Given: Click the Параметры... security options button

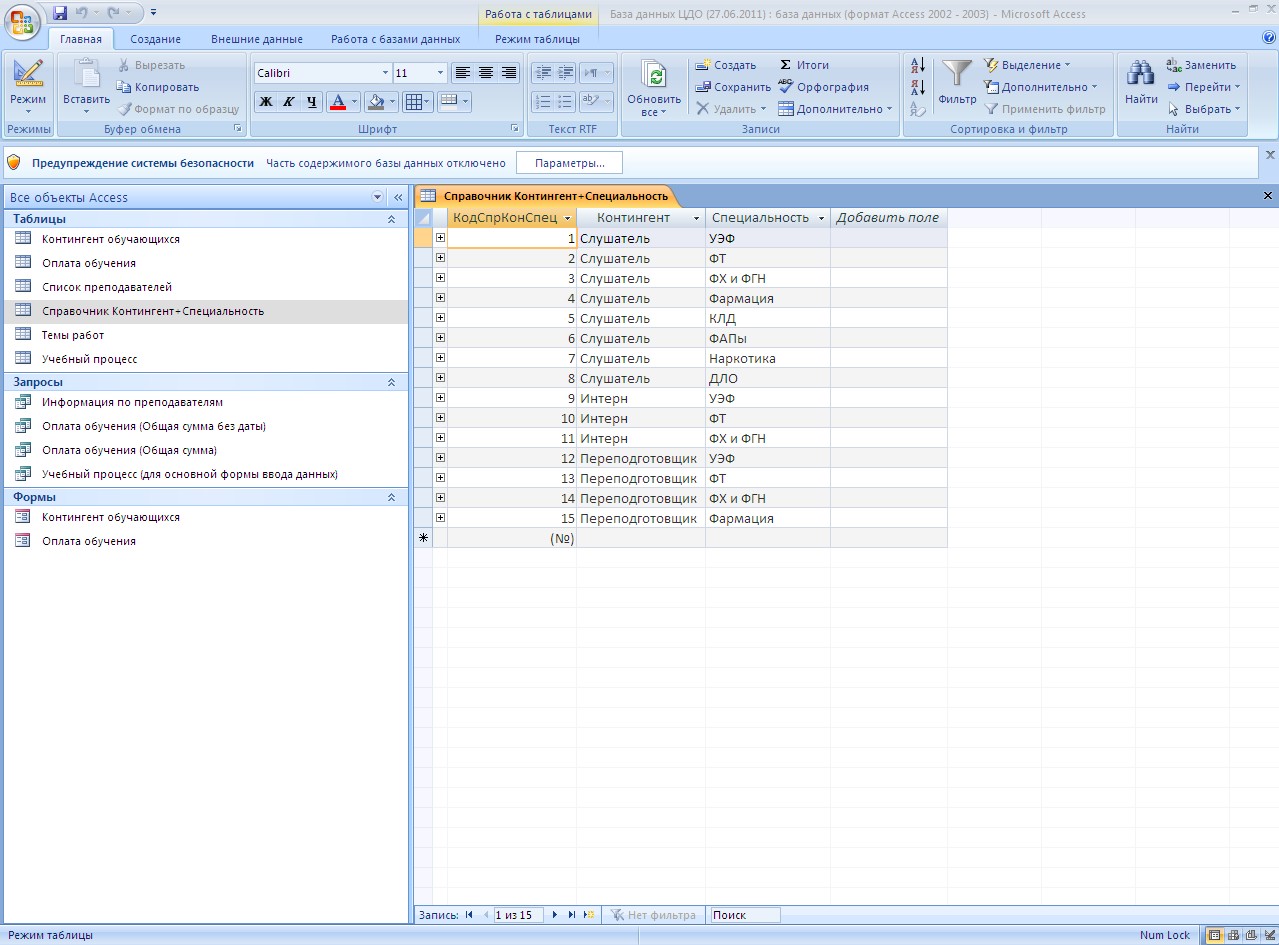Looking at the screenshot, I should click(569, 163).
